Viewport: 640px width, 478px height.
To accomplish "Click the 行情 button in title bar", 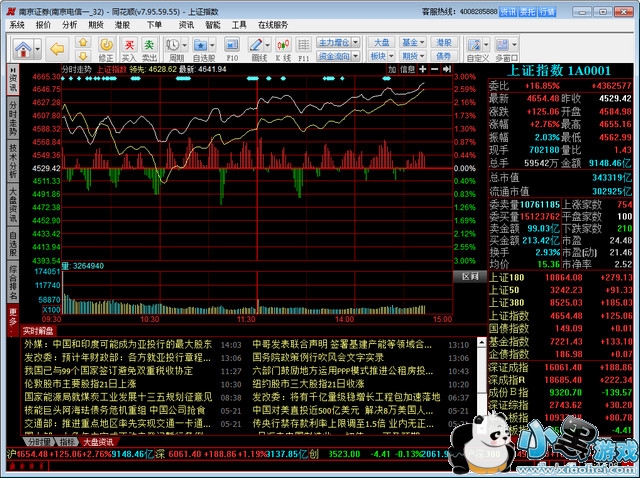I will [x=547, y=12].
